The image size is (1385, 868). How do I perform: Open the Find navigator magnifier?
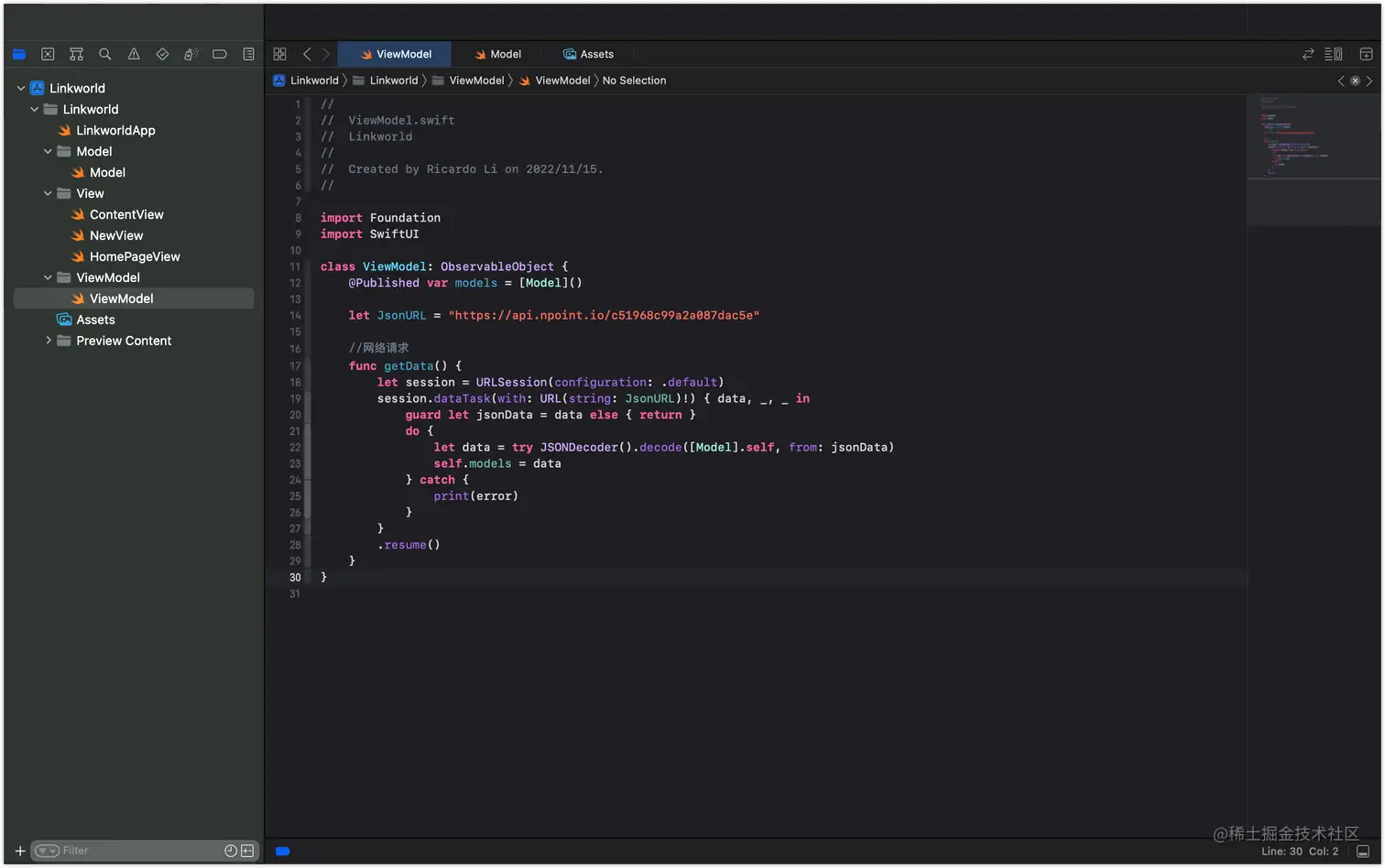point(105,54)
